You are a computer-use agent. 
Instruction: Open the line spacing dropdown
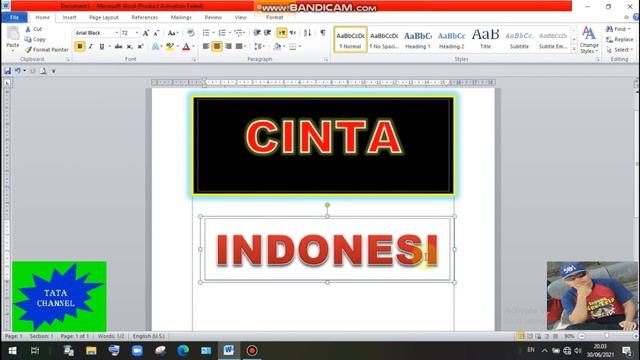[x=259, y=47]
